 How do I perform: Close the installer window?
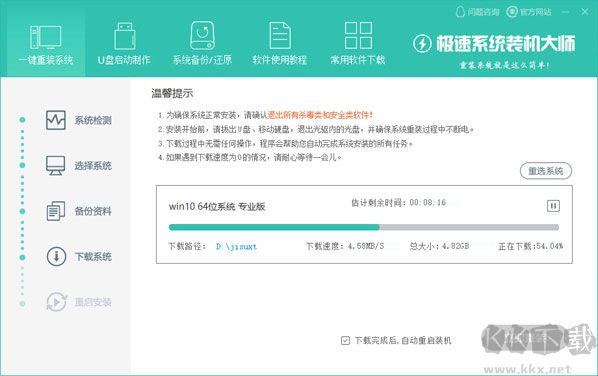tap(585, 12)
